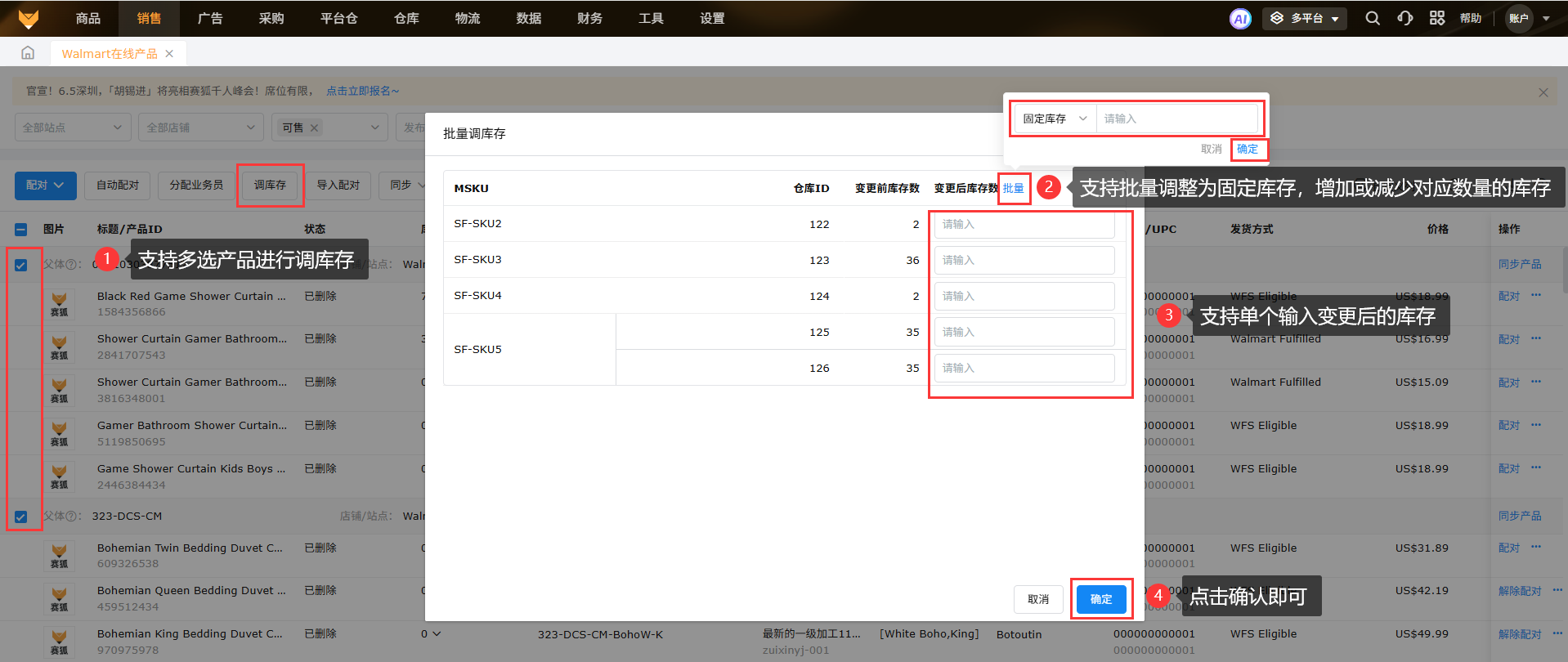
Task: Click 同步产品 for the 323-DCS-CM group
Action: [1520, 517]
